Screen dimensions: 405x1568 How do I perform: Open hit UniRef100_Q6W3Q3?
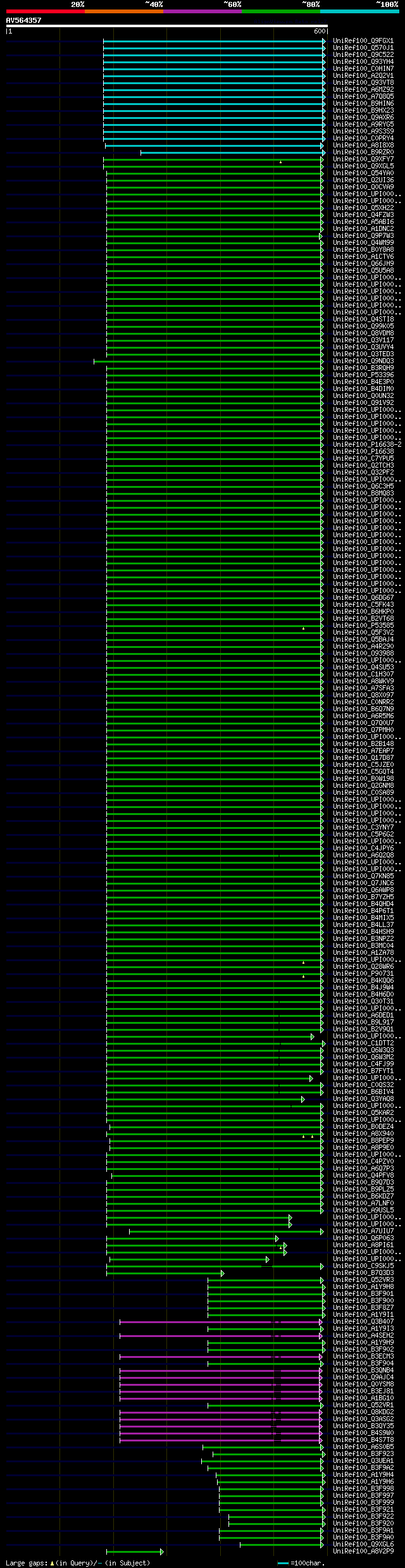coord(363,1050)
